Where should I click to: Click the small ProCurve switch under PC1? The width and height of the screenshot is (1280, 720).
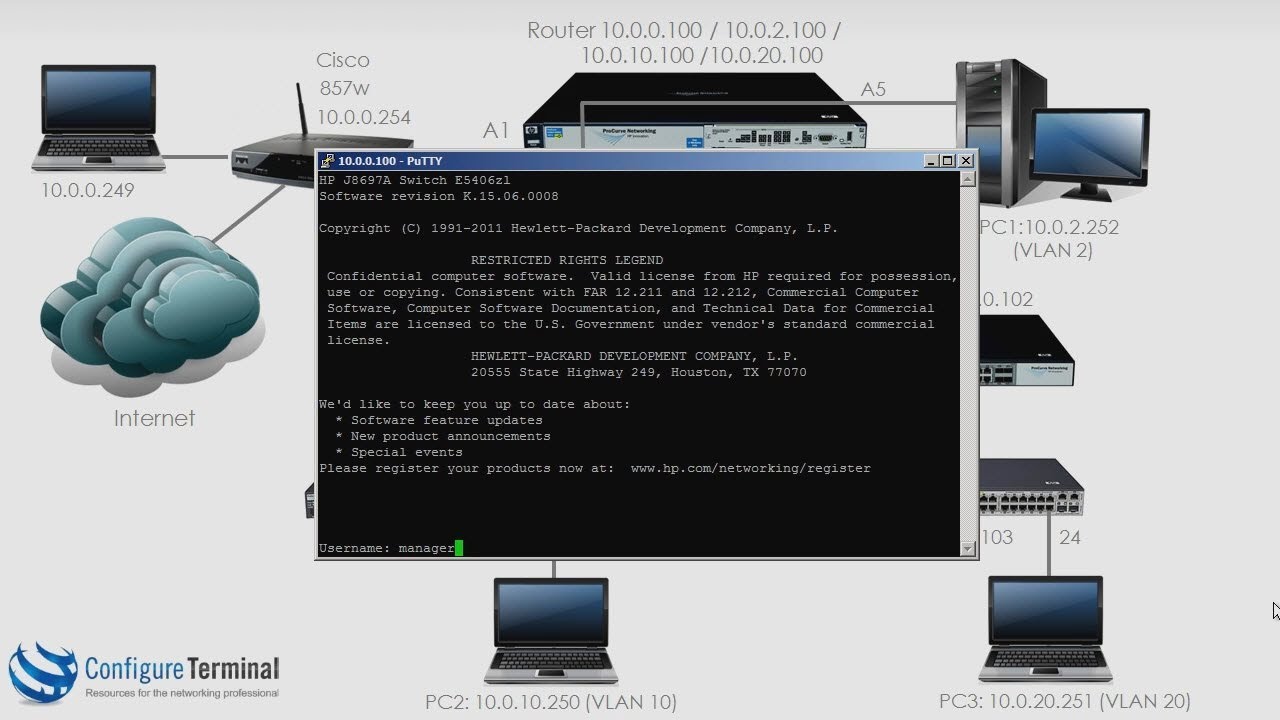(1027, 352)
